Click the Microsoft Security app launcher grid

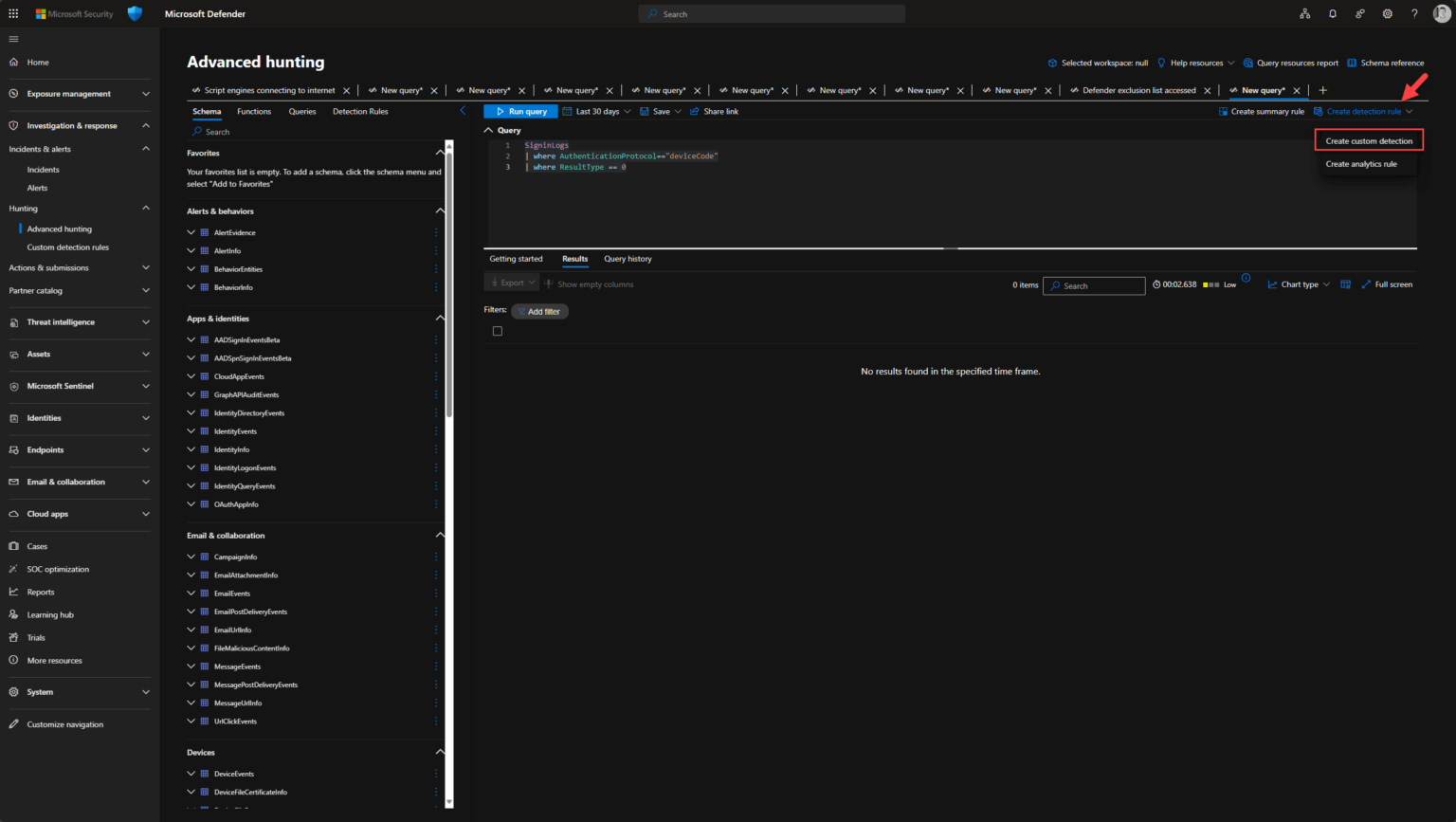point(12,13)
